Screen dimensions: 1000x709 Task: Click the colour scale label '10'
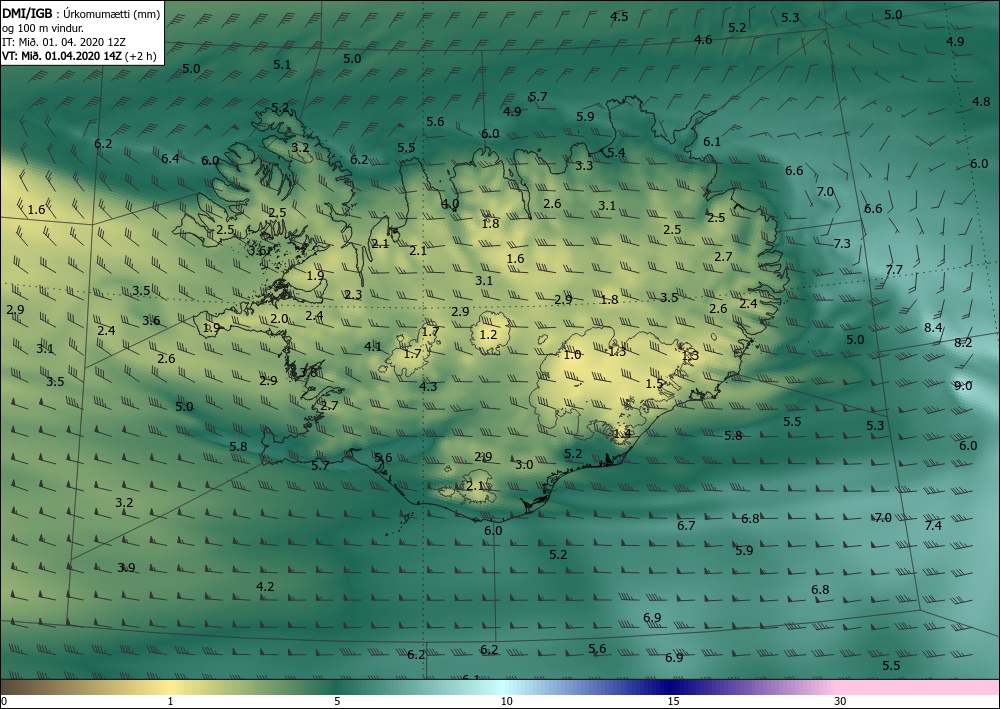506,702
